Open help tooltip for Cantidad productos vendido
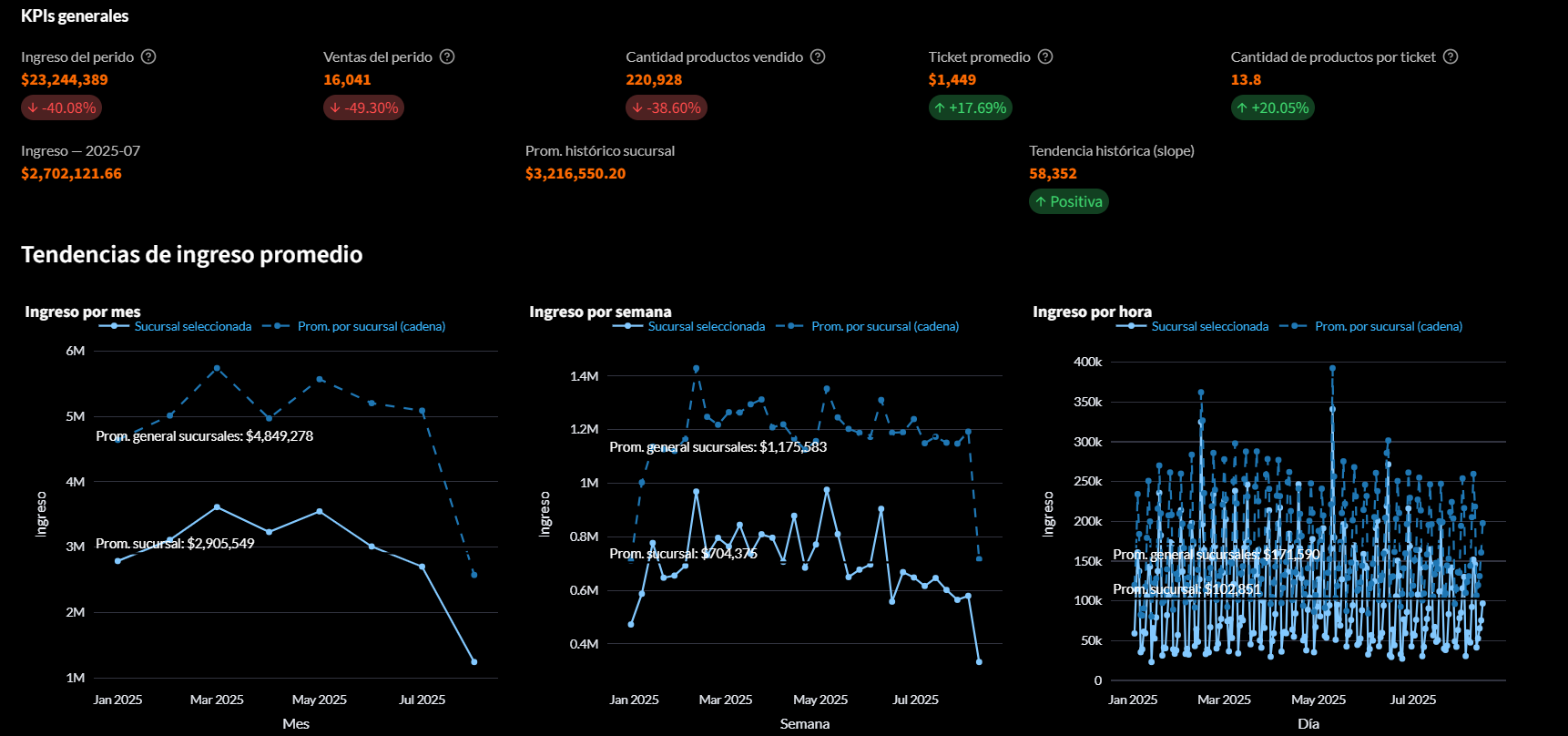 coord(818,56)
